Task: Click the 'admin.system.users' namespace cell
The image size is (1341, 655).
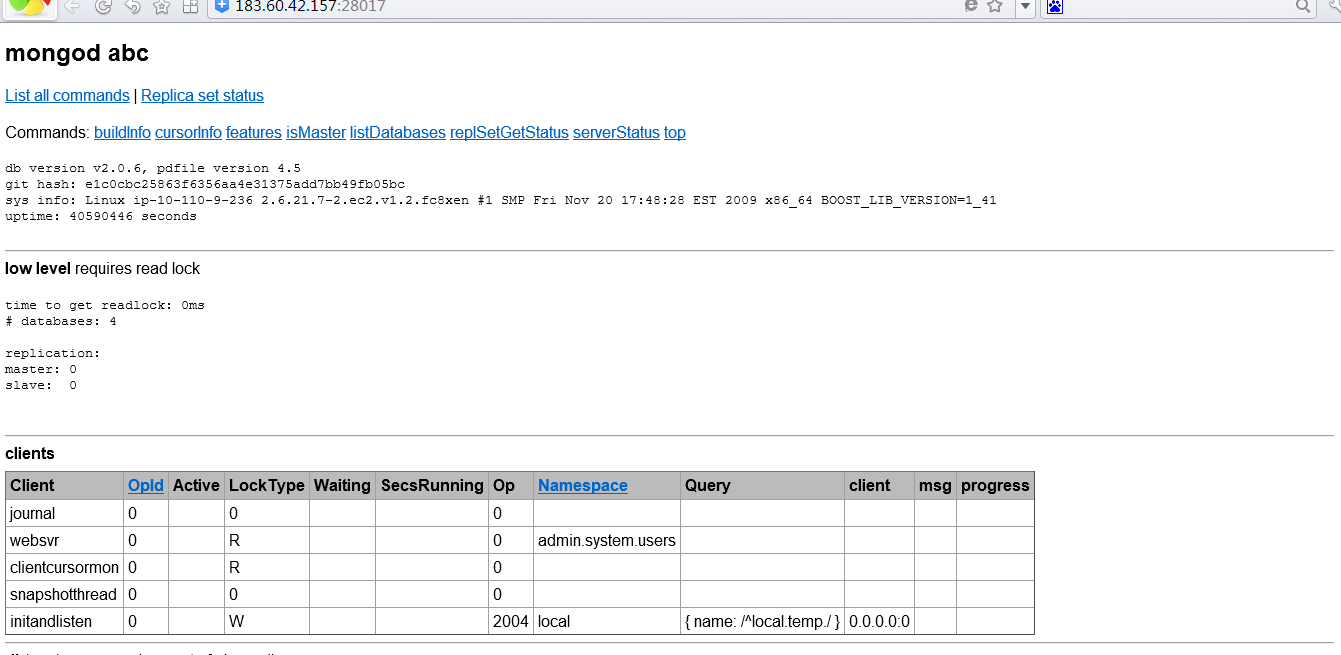Action: tap(607, 540)
